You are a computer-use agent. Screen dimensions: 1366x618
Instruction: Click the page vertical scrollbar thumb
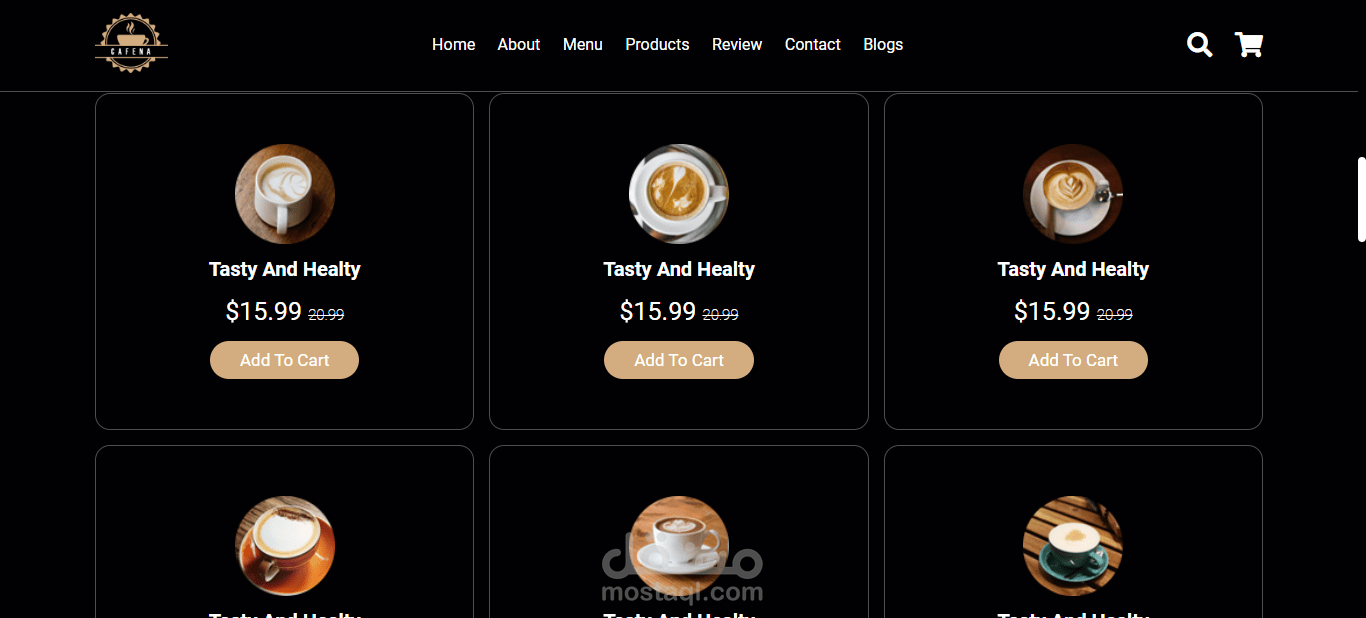[x=1361, y=199]
